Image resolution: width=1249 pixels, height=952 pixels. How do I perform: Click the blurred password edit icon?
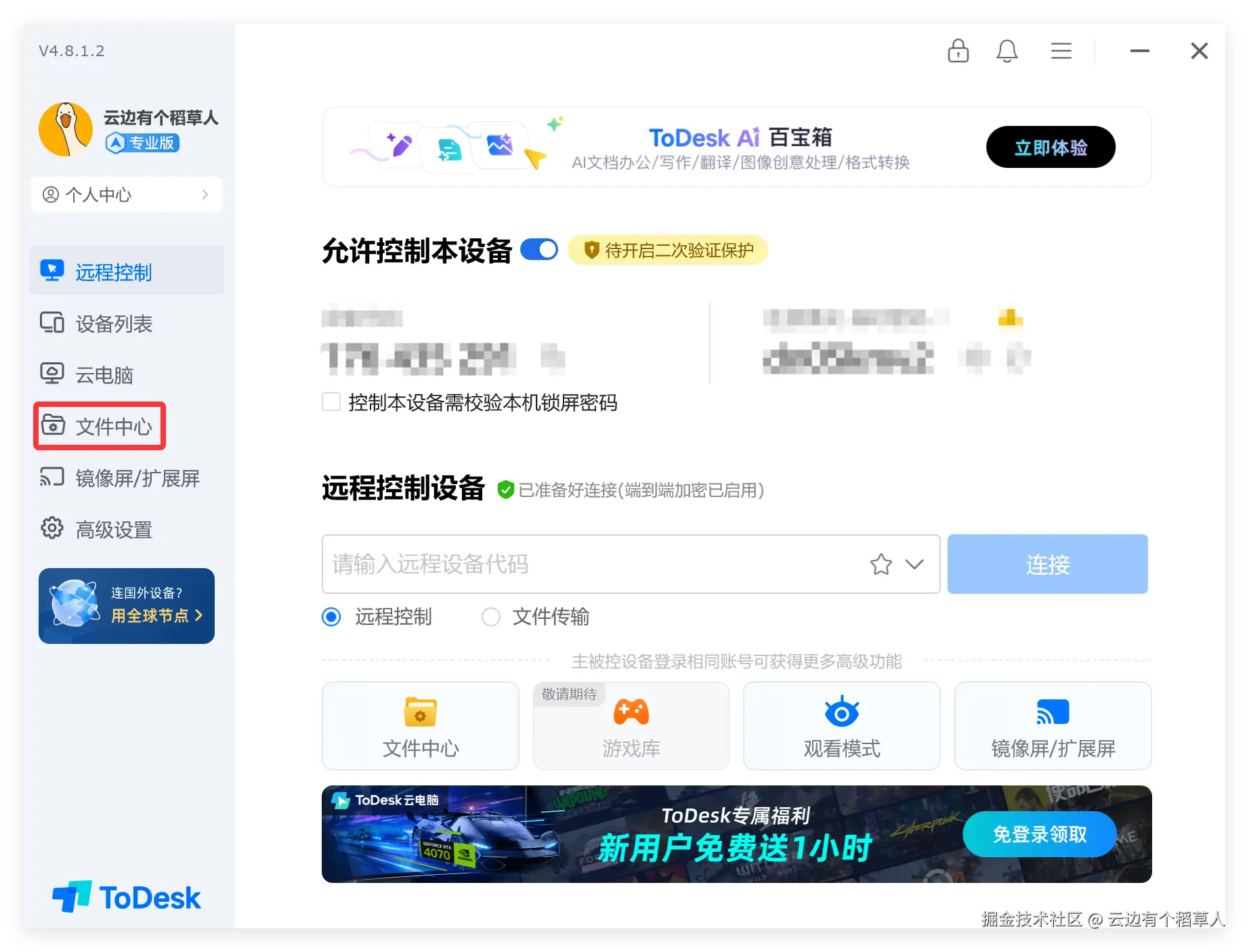coord(1018,358)
